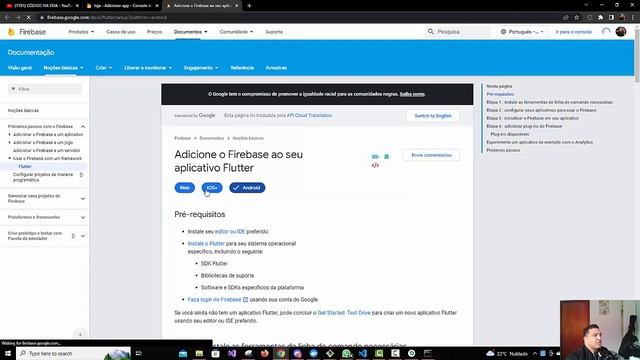Open Instale o Flutter link
The height and width of the screenshot is (360, 640).
point(206,244)
